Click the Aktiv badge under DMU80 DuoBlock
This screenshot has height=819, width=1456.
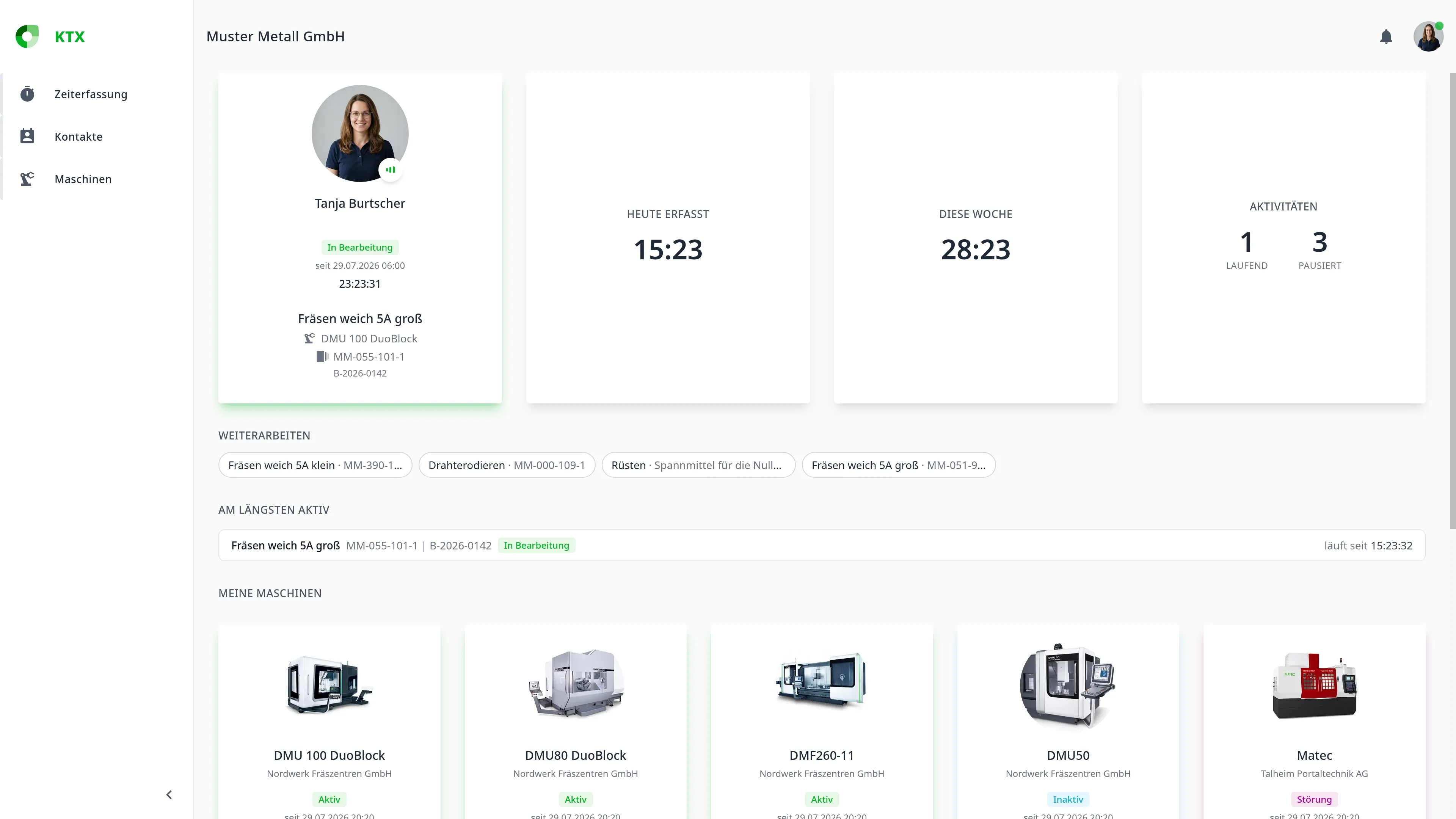576,799
